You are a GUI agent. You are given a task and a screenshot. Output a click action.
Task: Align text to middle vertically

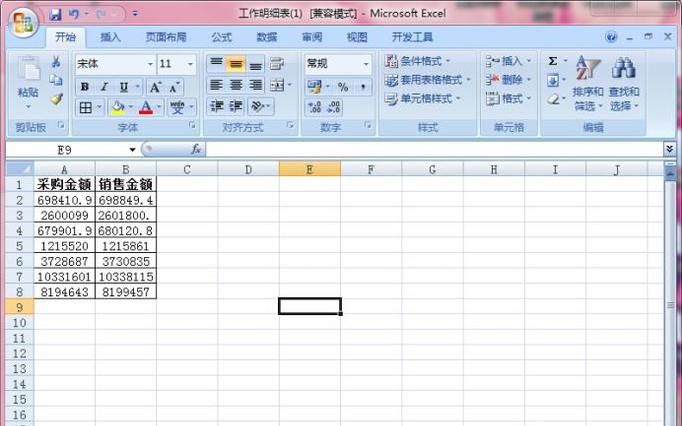(x=236, y=64)
